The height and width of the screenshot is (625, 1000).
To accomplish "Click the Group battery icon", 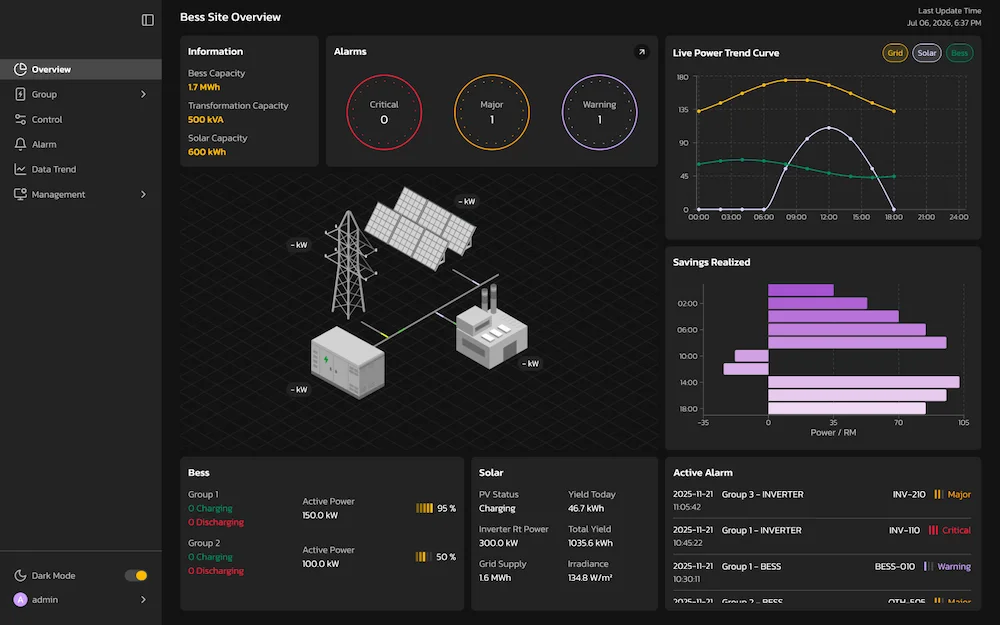I will (x=20, y=94).
